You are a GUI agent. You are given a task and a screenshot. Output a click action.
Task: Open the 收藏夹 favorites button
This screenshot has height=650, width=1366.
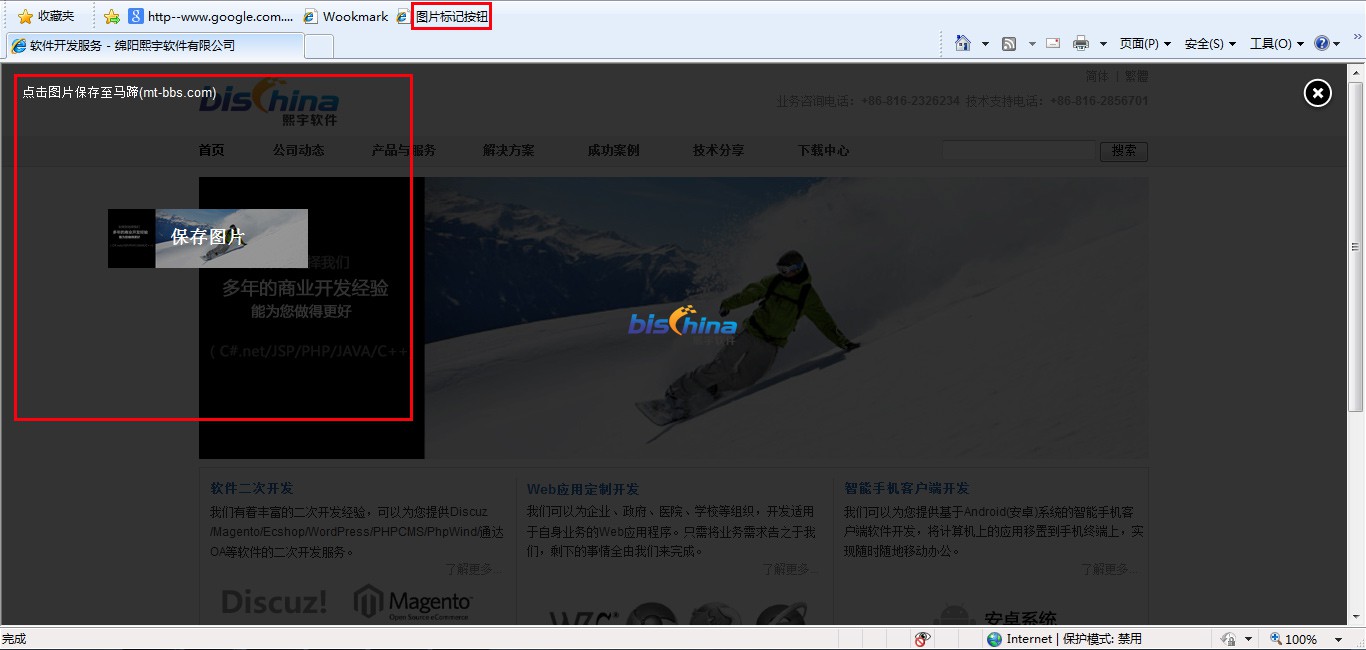pos(46,16)
